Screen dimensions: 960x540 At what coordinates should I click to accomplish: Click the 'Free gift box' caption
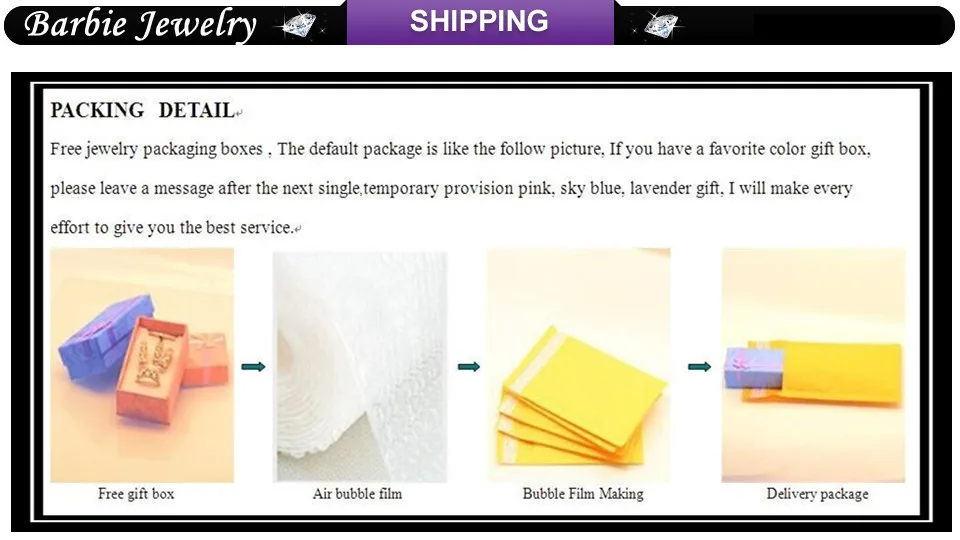(x=136, y=494)
